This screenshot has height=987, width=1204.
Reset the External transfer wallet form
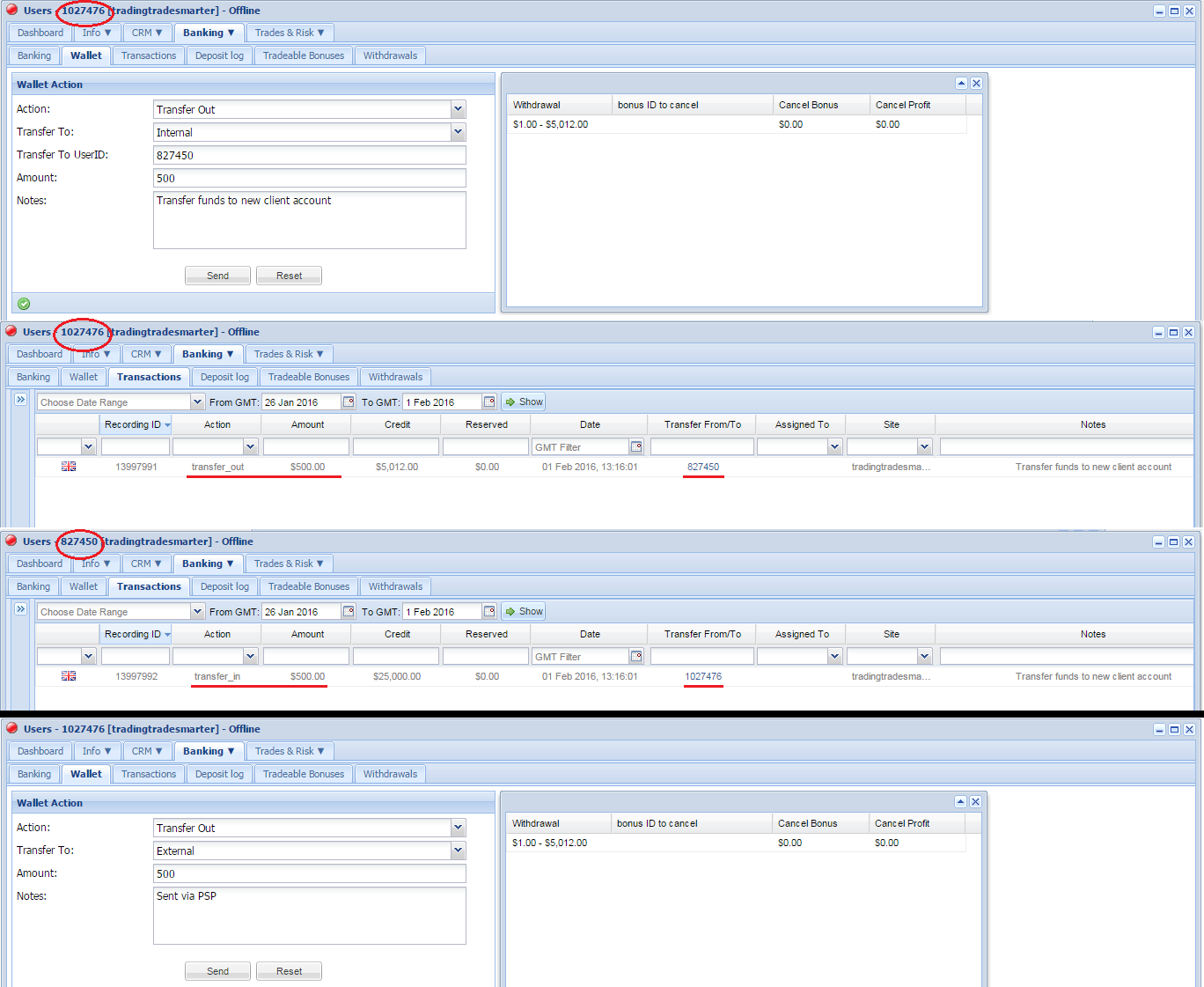[x=289, y=971]
